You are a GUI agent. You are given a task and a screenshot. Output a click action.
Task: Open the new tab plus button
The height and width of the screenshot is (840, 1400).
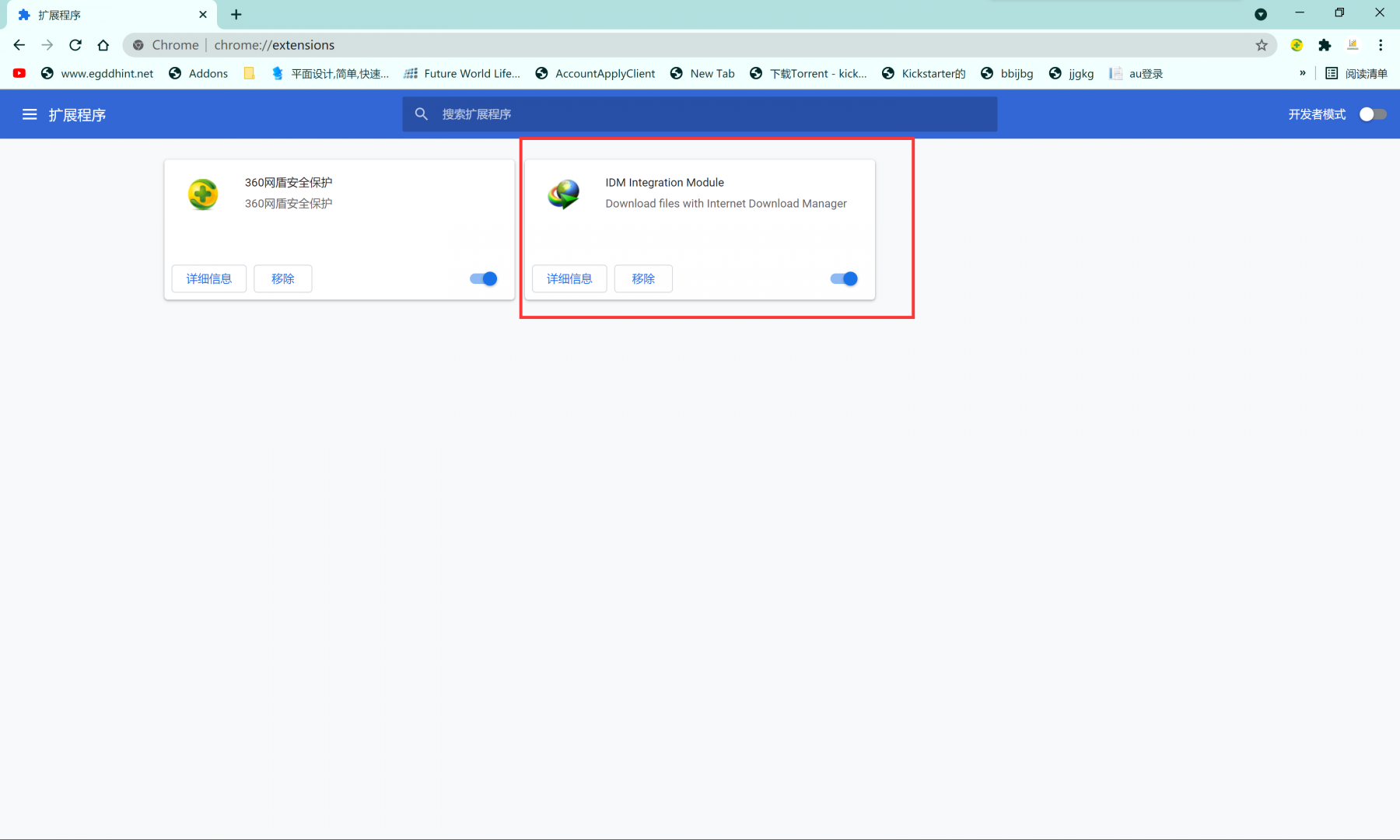click(x=236, y=14)
